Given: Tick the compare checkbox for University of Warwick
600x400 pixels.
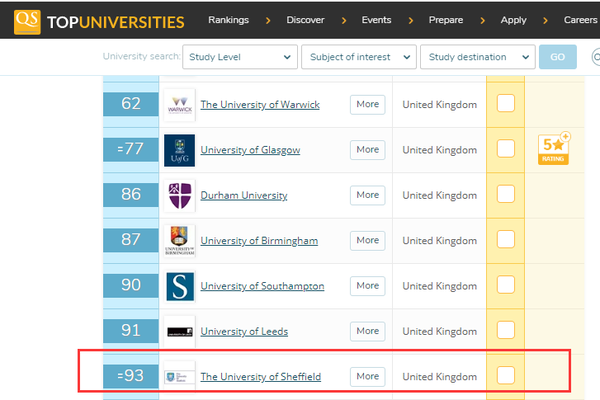Looking at the screenshot, I should (505, 103).
